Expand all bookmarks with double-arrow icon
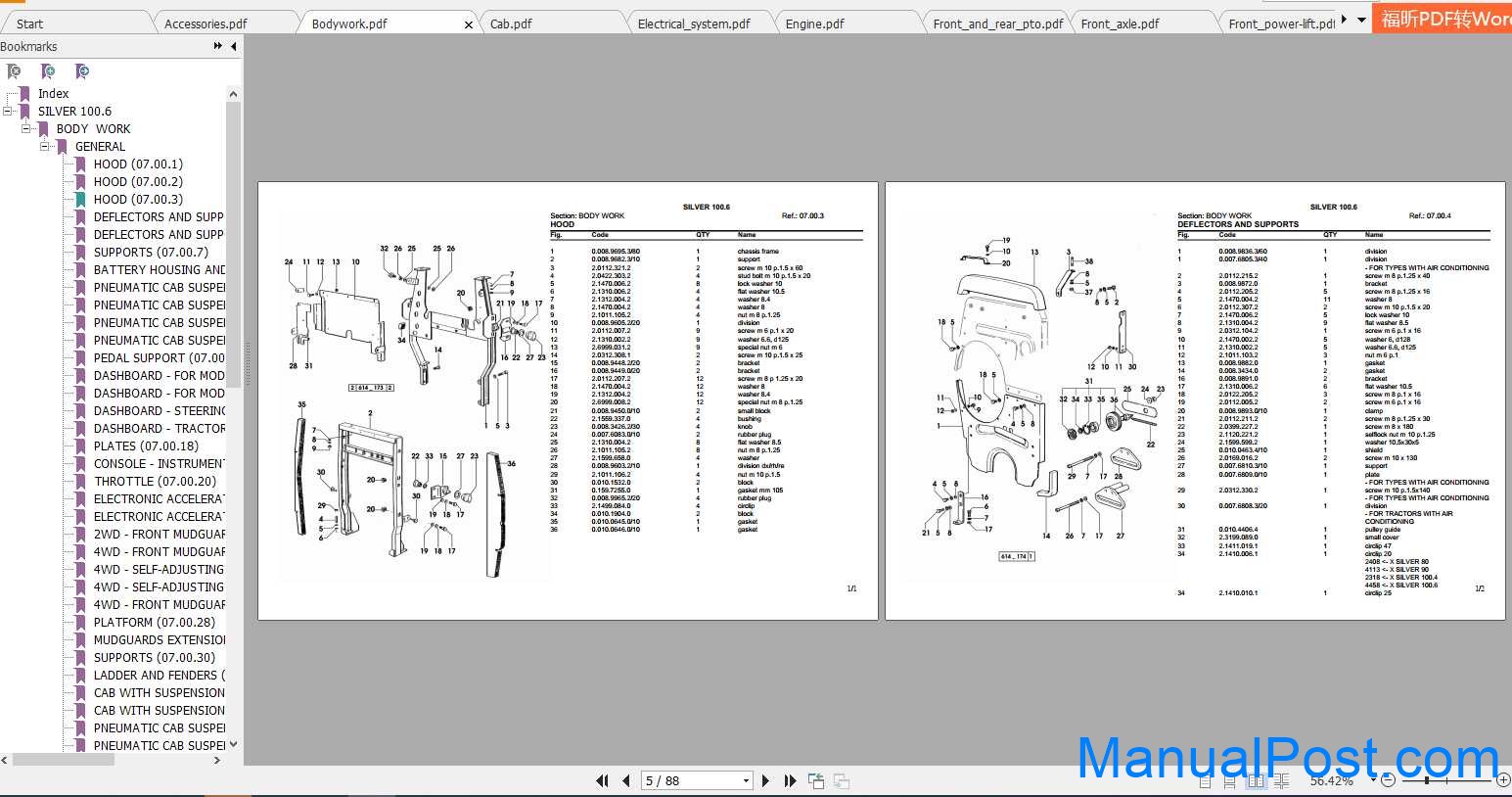 [217, 46]
